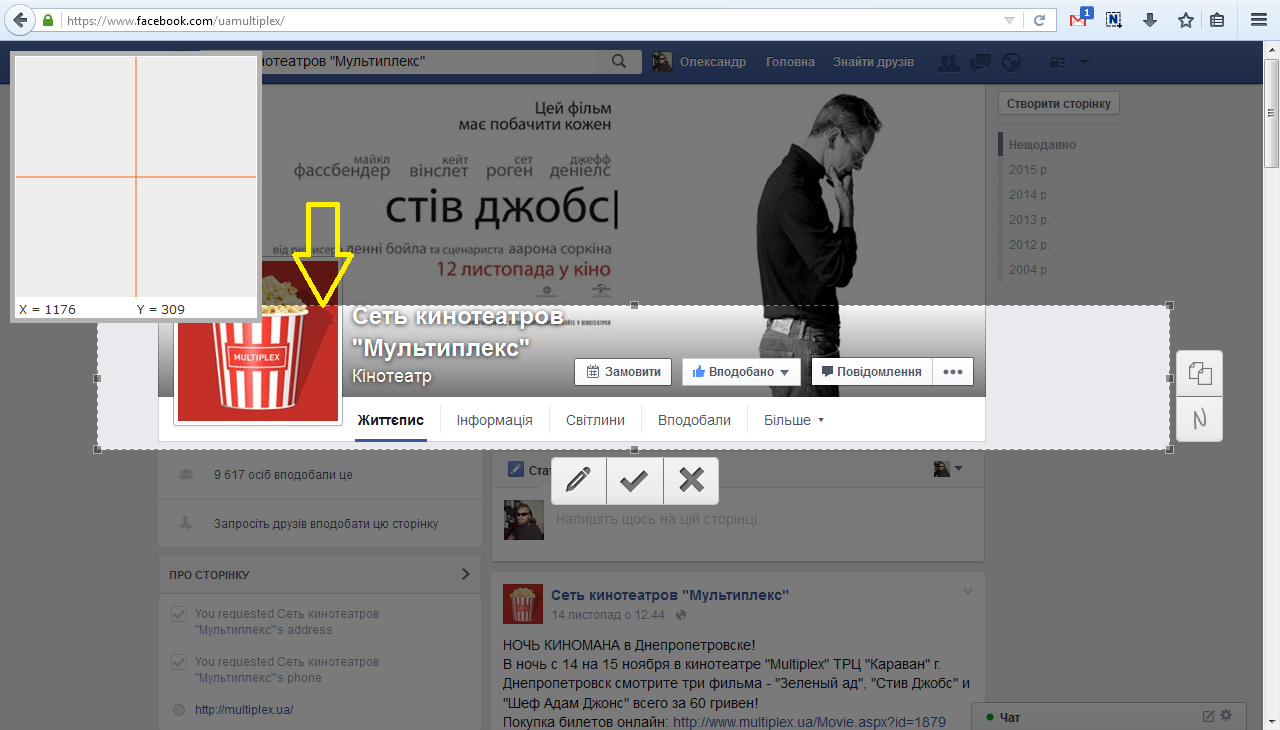Click 9 617 осіб вподобали це

pyautogui.click(x=283, y=475)
